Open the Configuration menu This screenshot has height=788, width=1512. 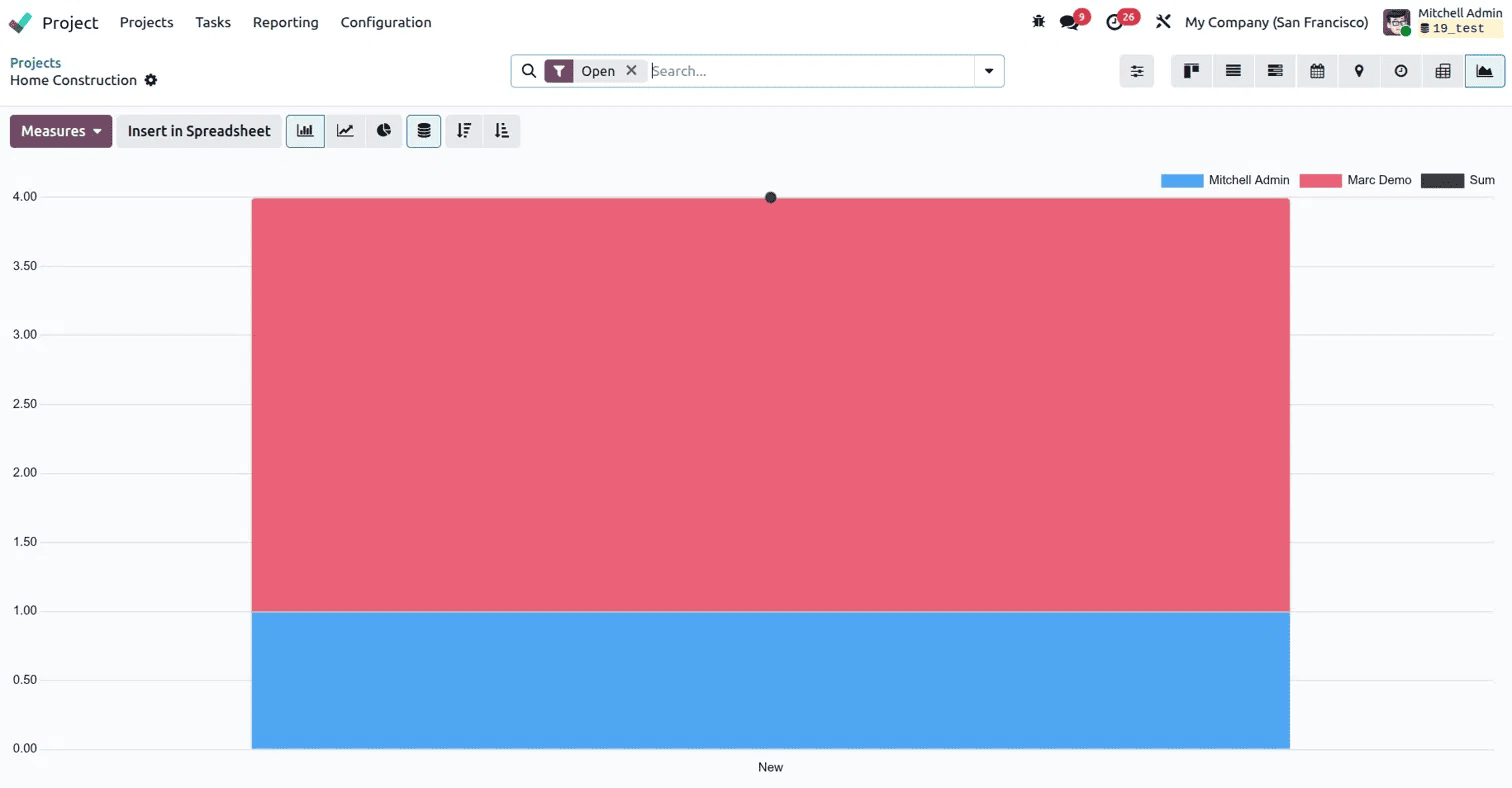tap(386, 22)
